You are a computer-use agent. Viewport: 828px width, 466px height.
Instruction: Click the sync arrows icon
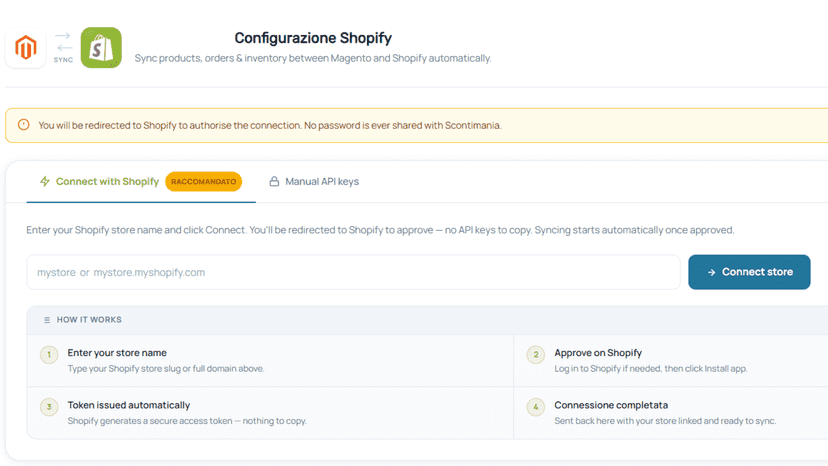pos(63,42)
